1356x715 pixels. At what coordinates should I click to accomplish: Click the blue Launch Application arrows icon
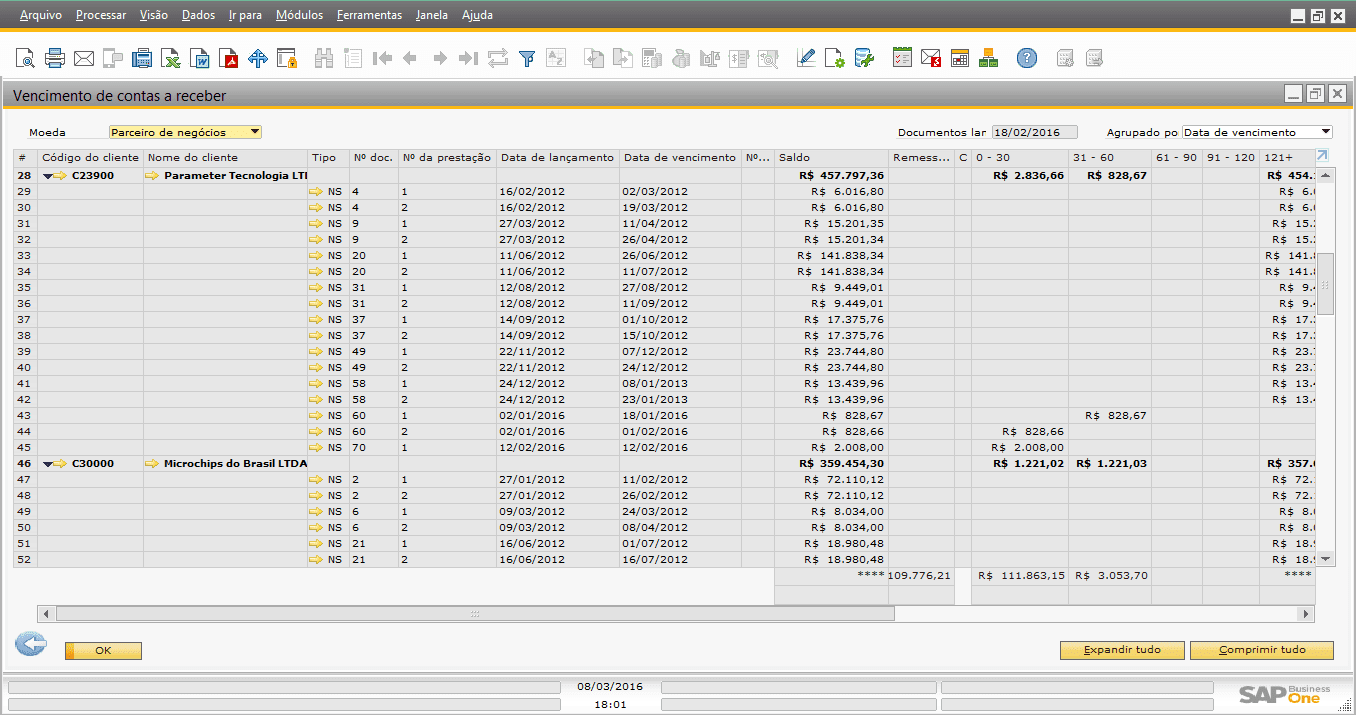click(x=258, y=58)
